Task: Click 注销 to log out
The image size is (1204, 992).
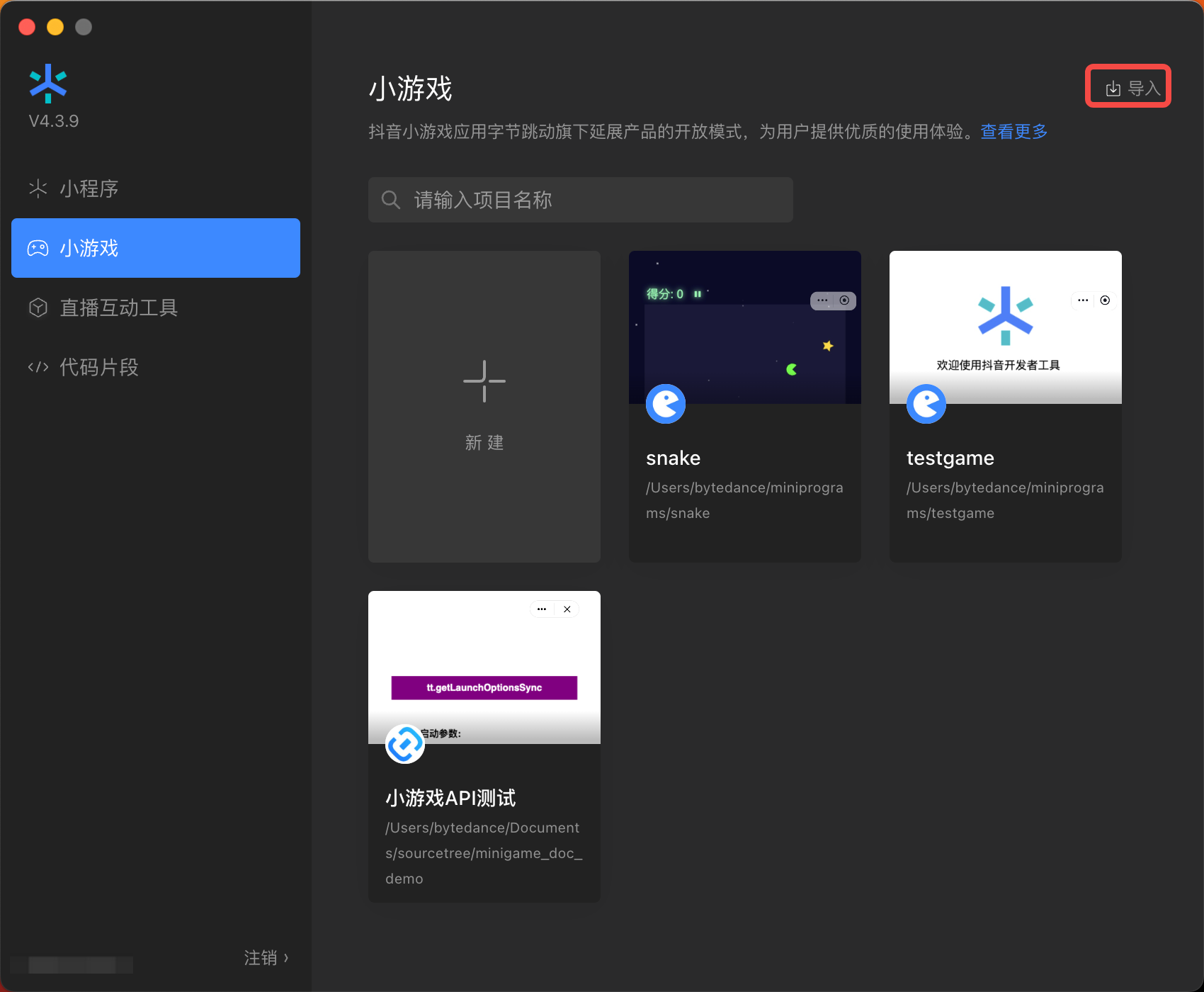Action: [266, 958]
